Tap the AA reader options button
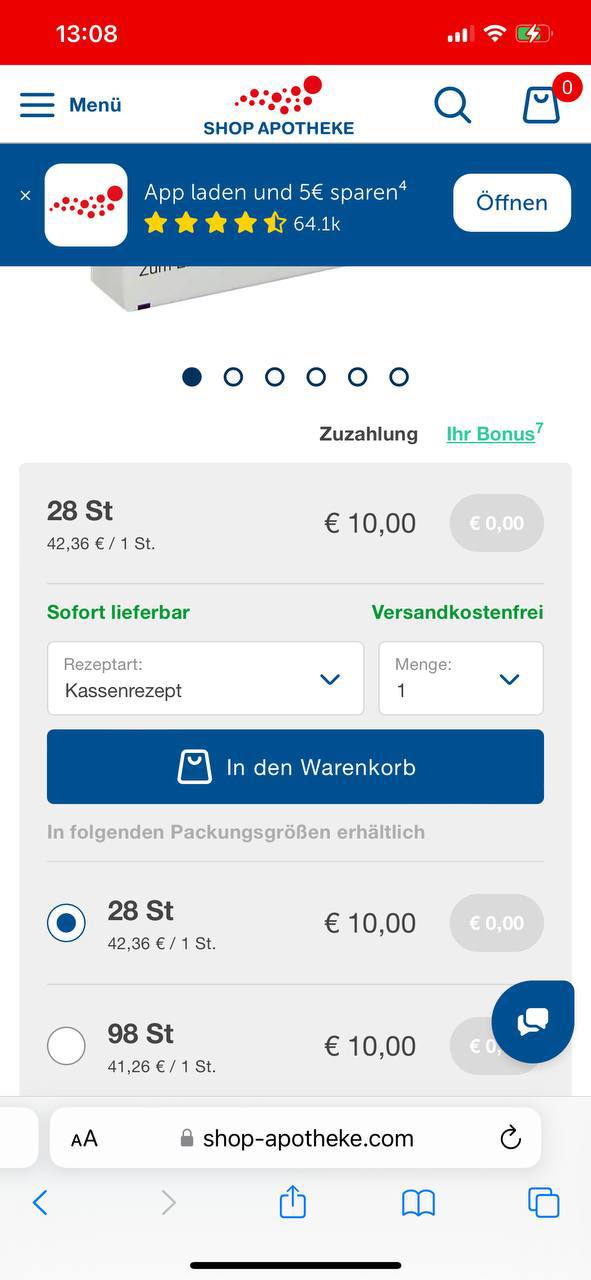Screen dimensions: 591x1280 (x=84, y=1138)
